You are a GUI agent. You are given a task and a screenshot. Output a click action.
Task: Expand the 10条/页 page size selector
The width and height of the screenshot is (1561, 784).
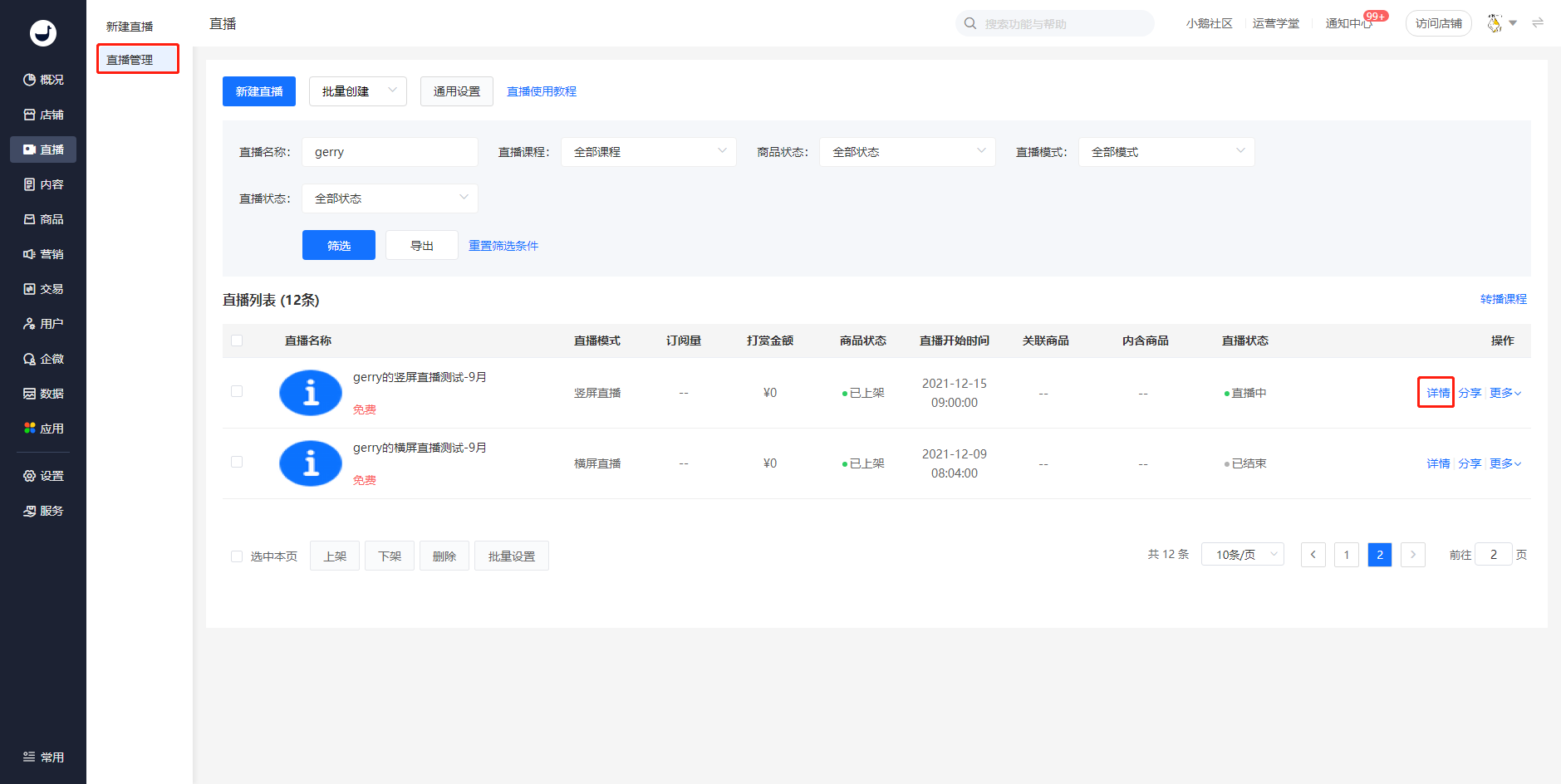(1243, 555)
